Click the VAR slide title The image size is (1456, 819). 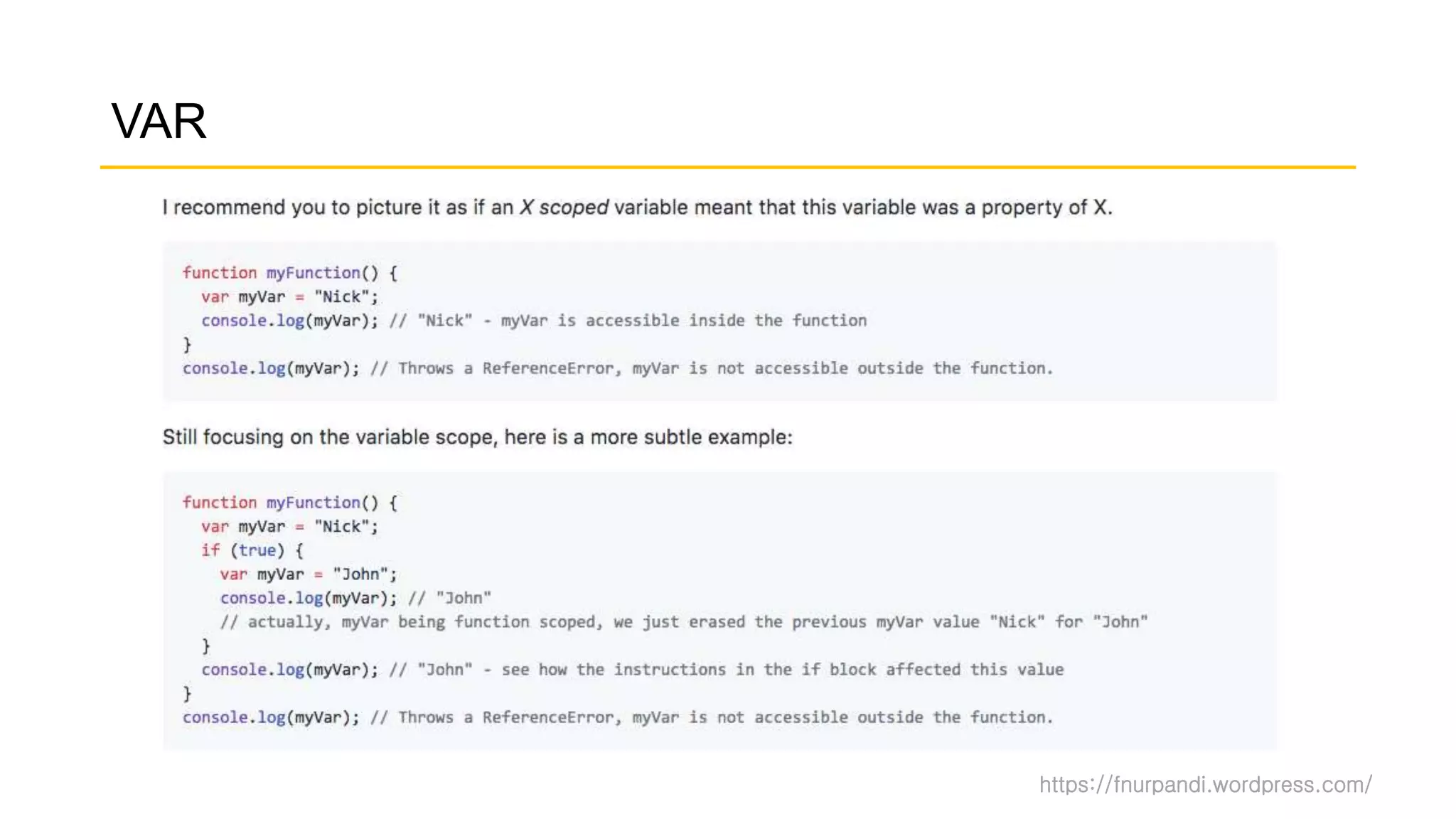point(159,121)
